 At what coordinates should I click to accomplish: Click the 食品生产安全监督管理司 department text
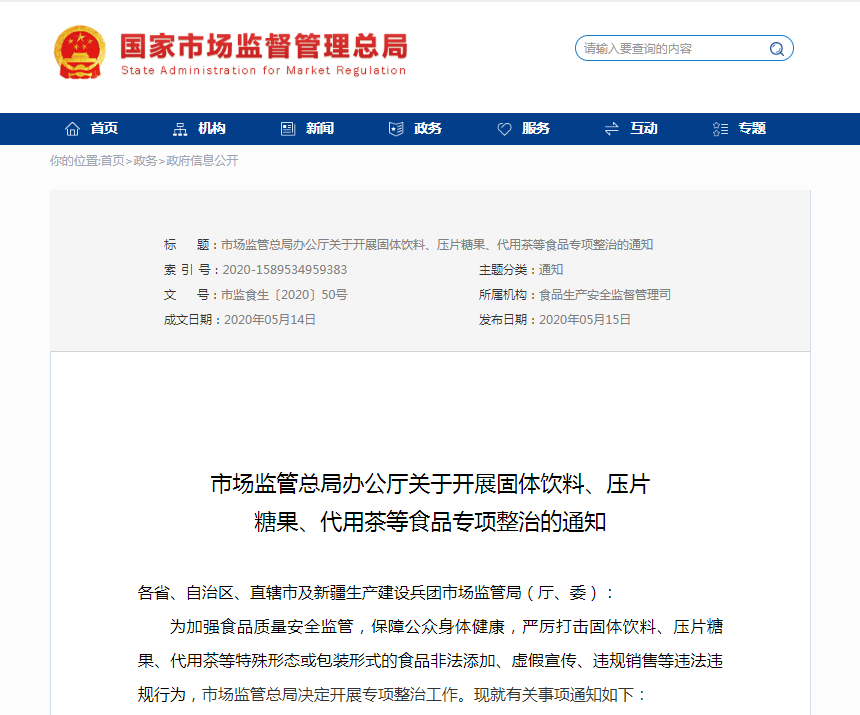click(x=605, y=295)
